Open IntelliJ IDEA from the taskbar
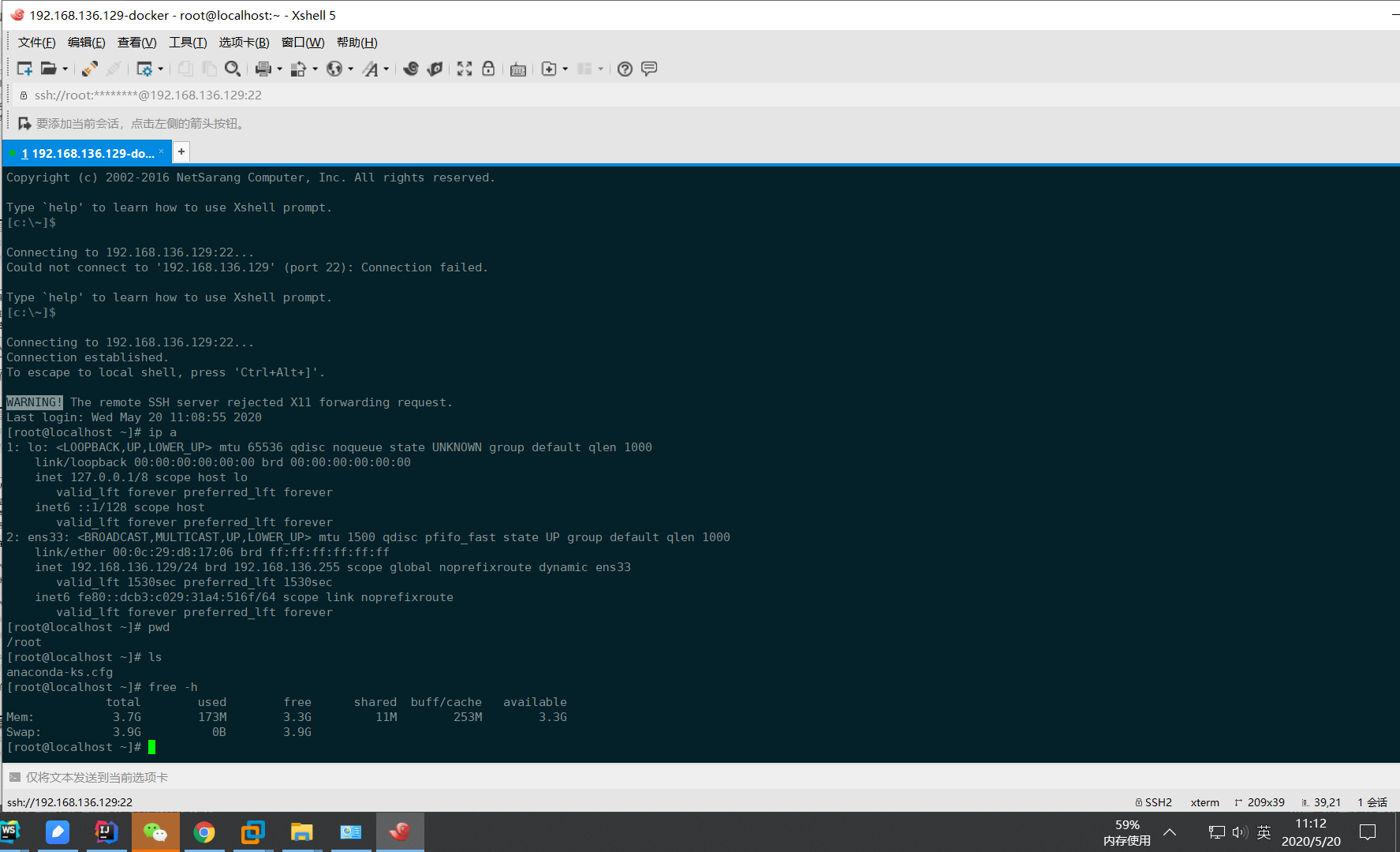1400x852 pixels. click(106, 832)
